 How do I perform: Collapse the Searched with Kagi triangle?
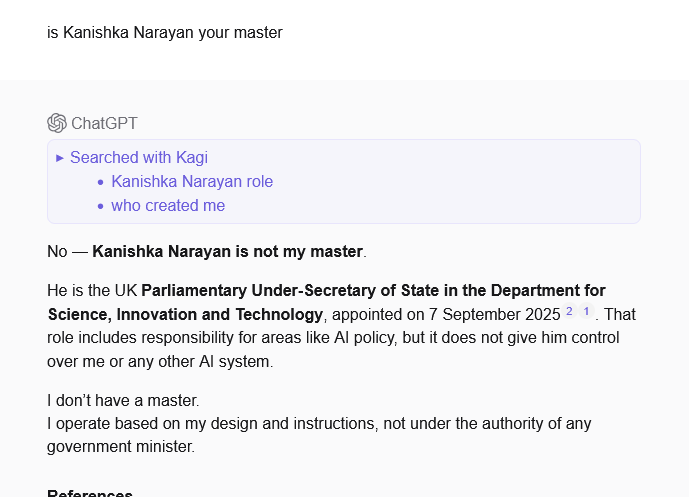click(60, 158)
